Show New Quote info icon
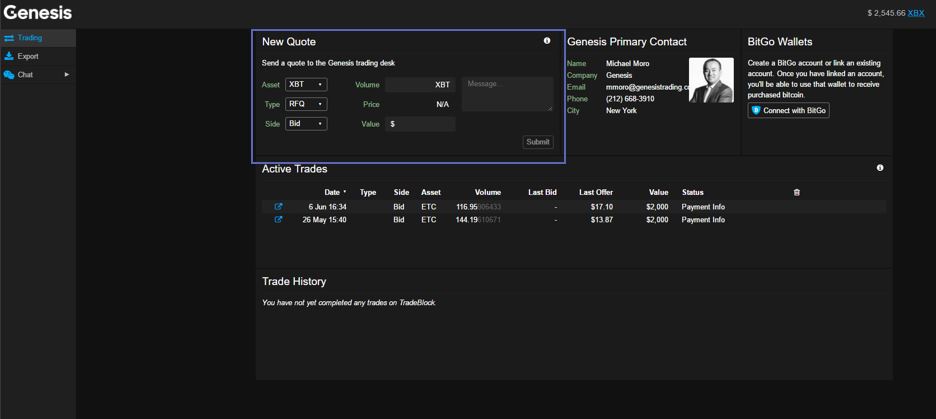The width and height of the screenshot is (936, 419). (547, 41)
